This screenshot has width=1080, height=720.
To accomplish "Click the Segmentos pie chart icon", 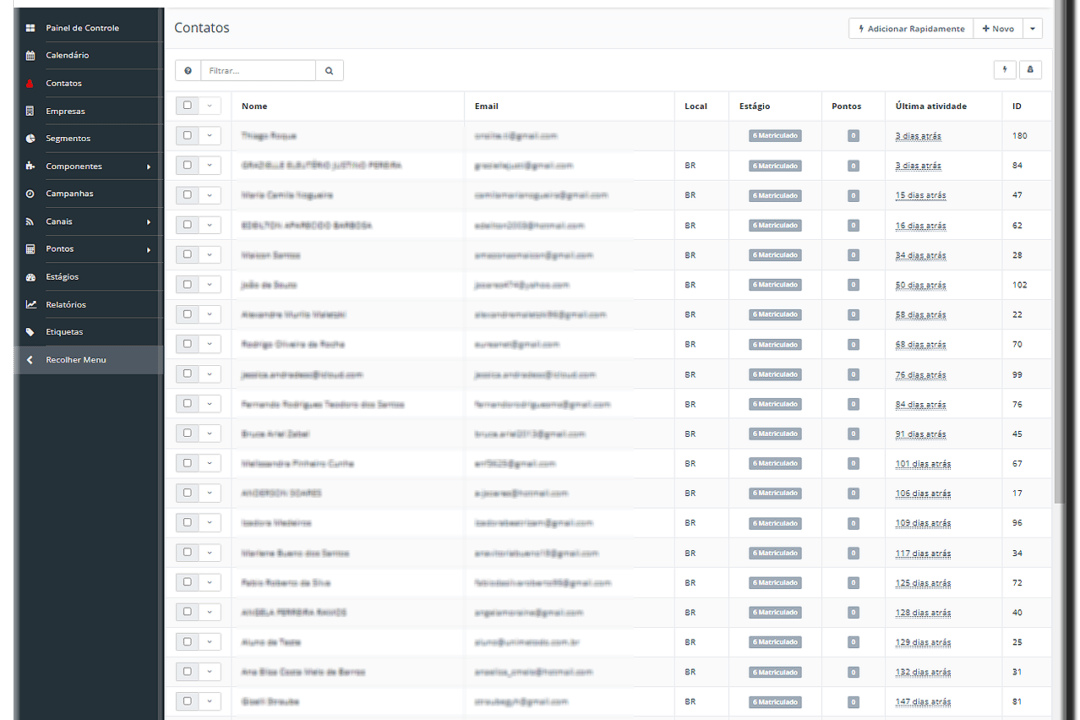I will pos(30,138).
